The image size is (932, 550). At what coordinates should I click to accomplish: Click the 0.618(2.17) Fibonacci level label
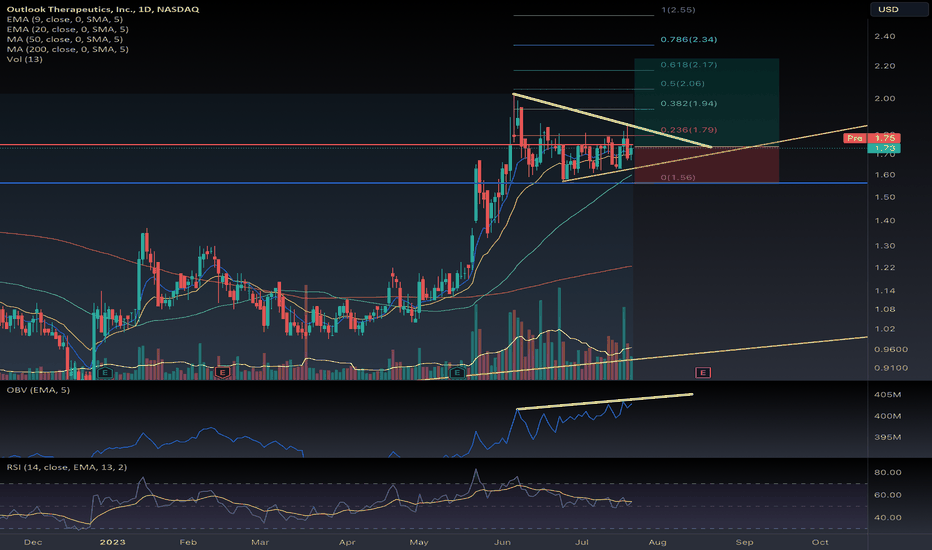[689, 65]
